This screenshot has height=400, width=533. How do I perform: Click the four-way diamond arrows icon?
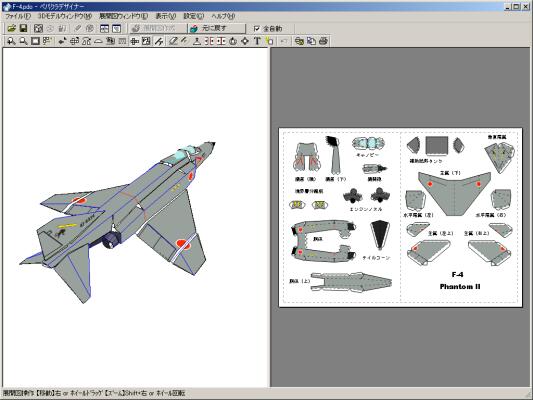[245, 41]
